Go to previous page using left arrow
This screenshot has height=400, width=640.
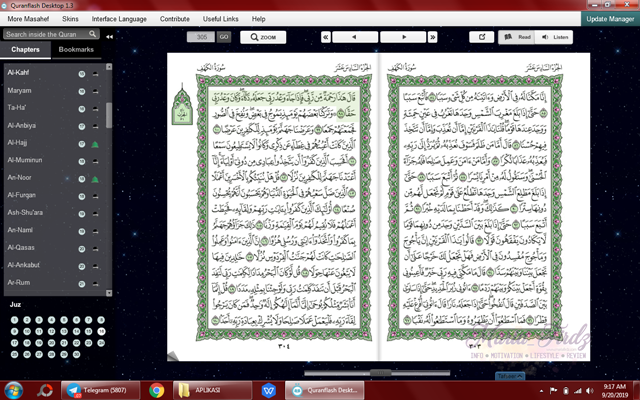[355, 37]
